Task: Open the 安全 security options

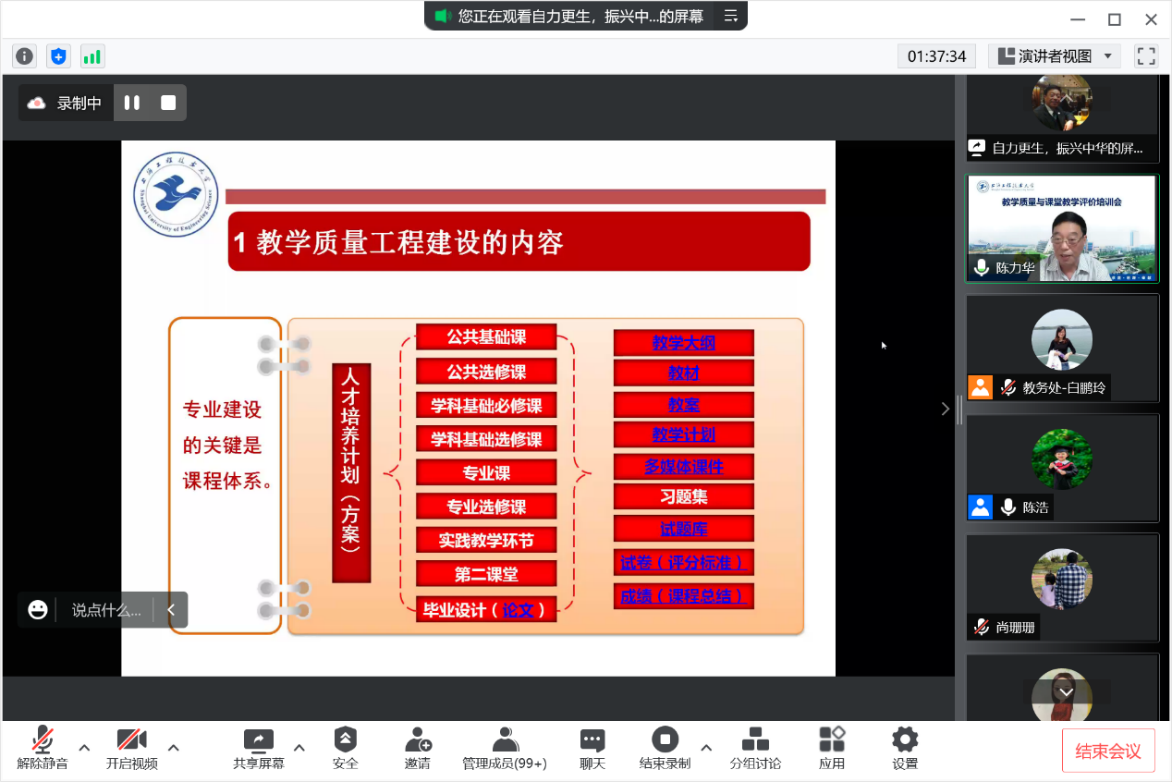Action: (345, 748)
